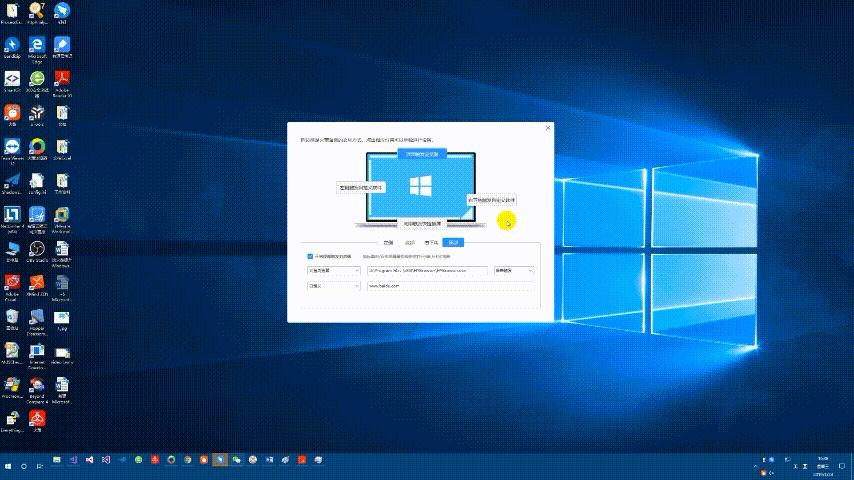Show hidden system tray icons chevron

(755, 467)
